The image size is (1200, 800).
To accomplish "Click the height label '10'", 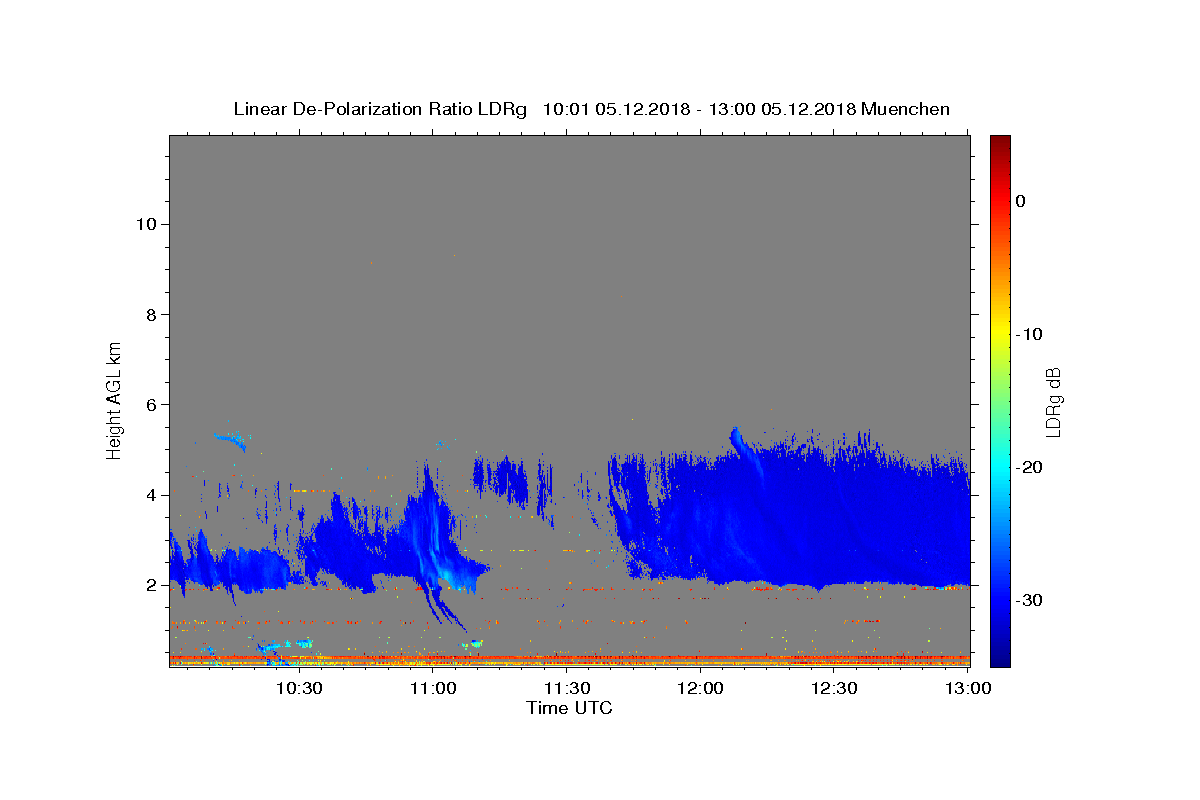I will tap(145, 224).
